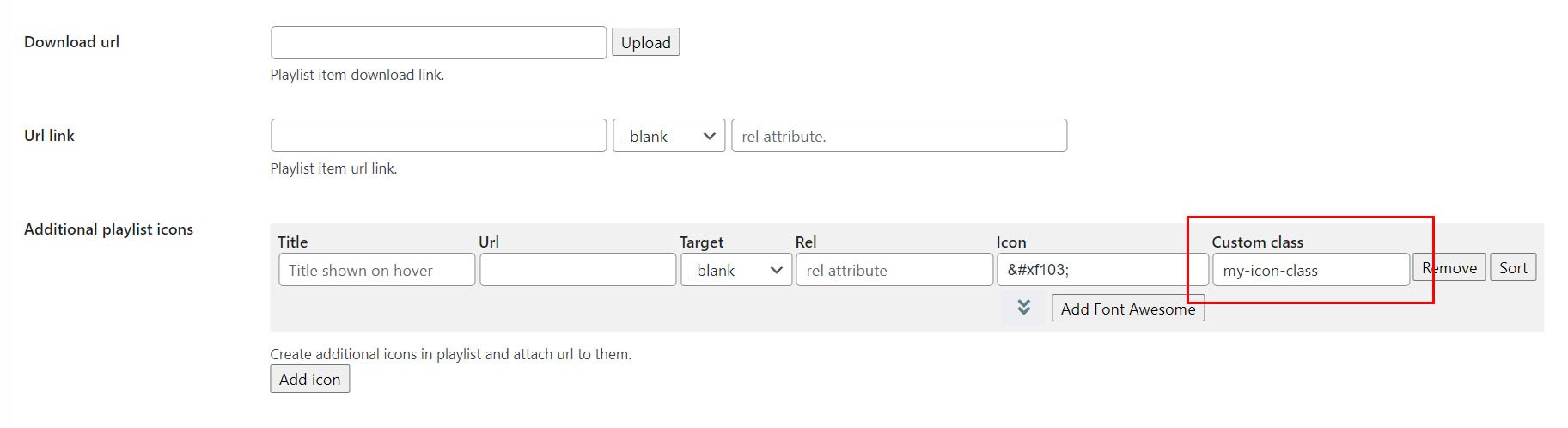Click the 'rel attribute.' field beside Url link

tap(899, 136)
